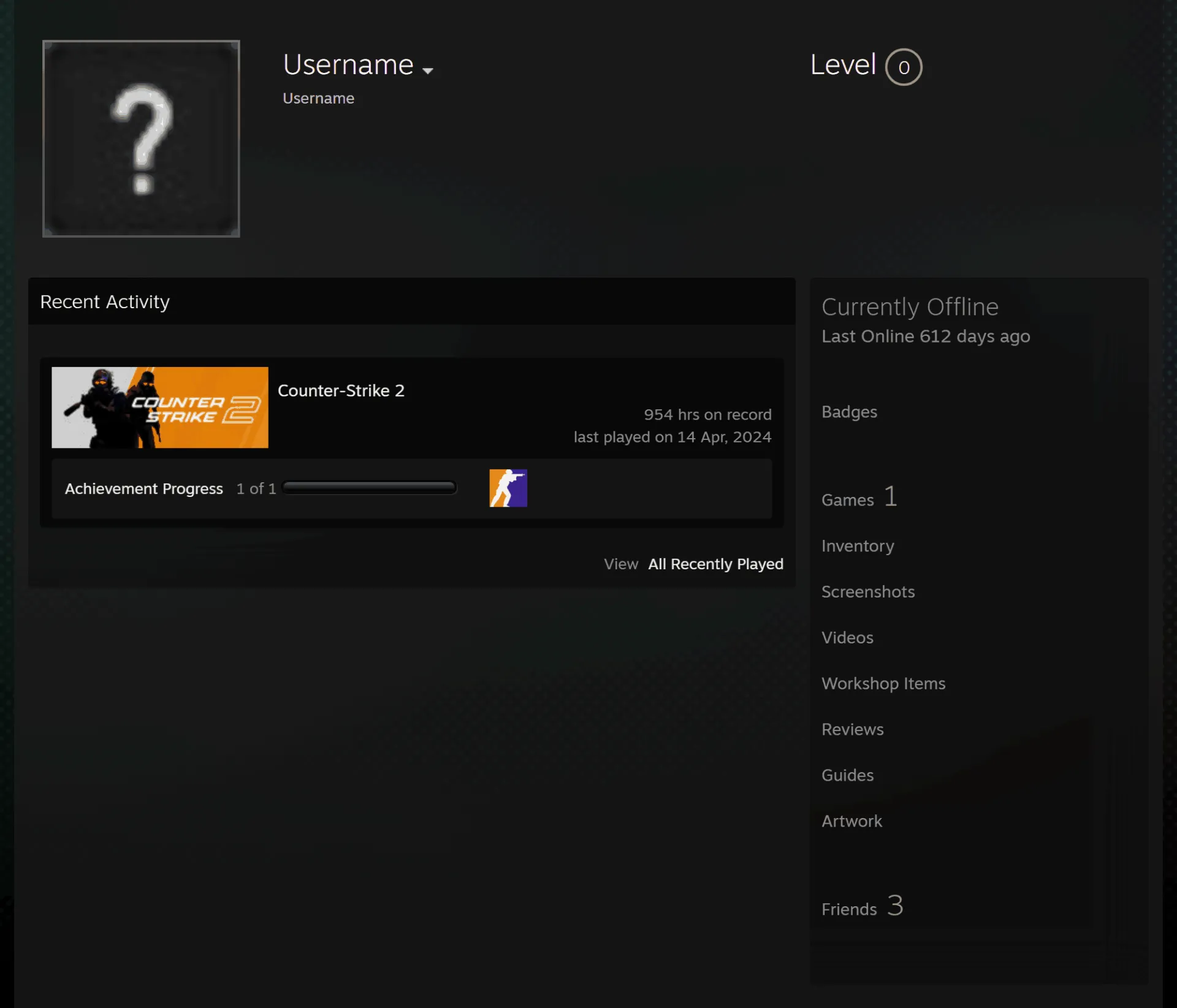Open Counter-Strike 2 game title link
1177x1008 pixels.
[x=341, y=390]
